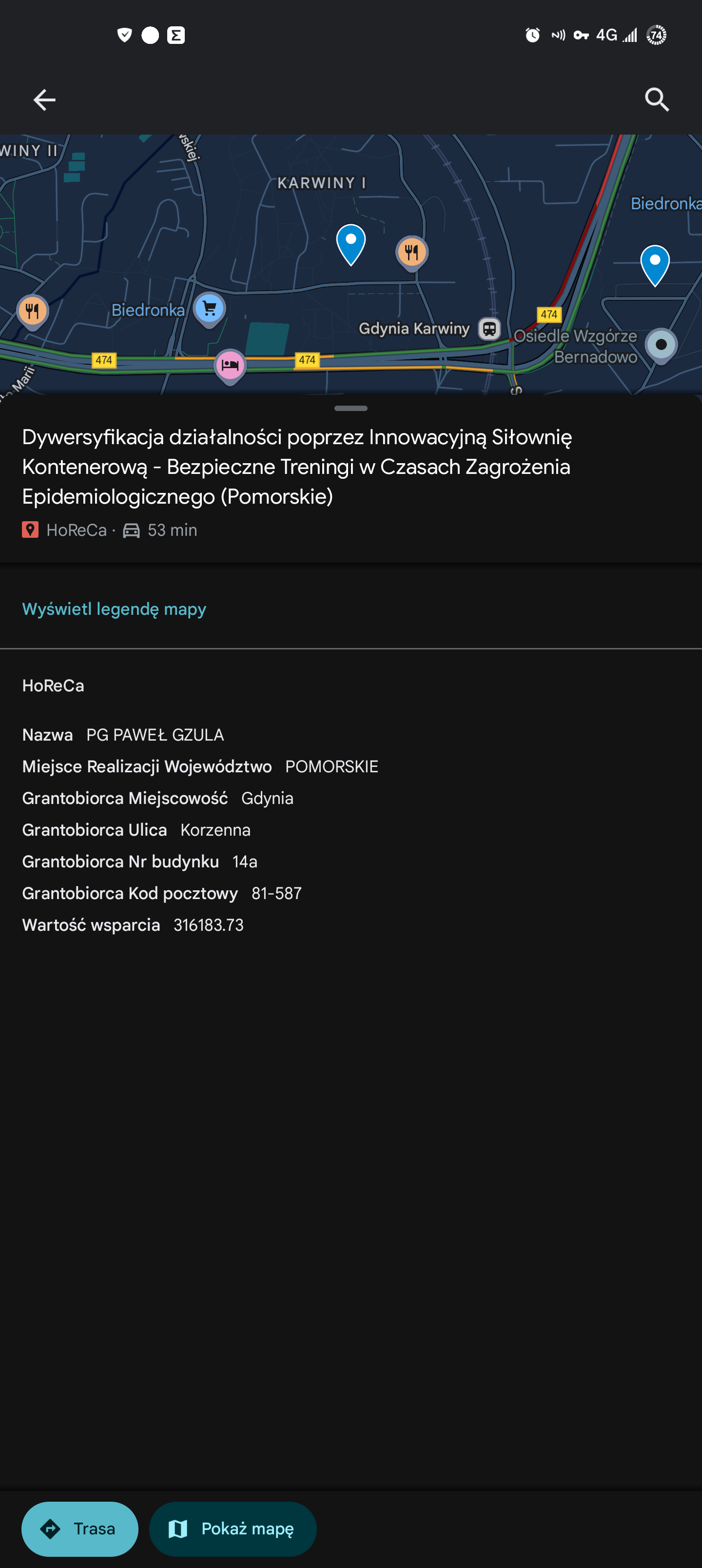Tap the Wartość wsparcia 316183.73 row

coord(133,924)
